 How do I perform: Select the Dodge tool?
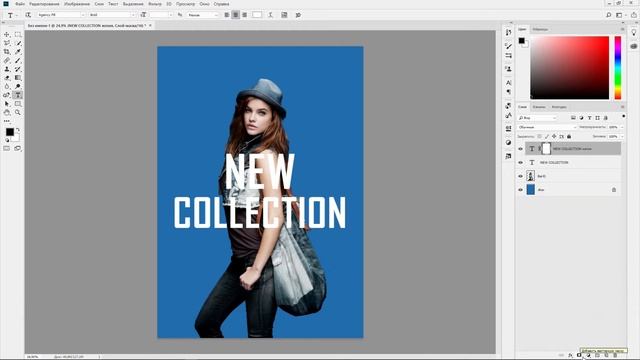coord(18,87)
